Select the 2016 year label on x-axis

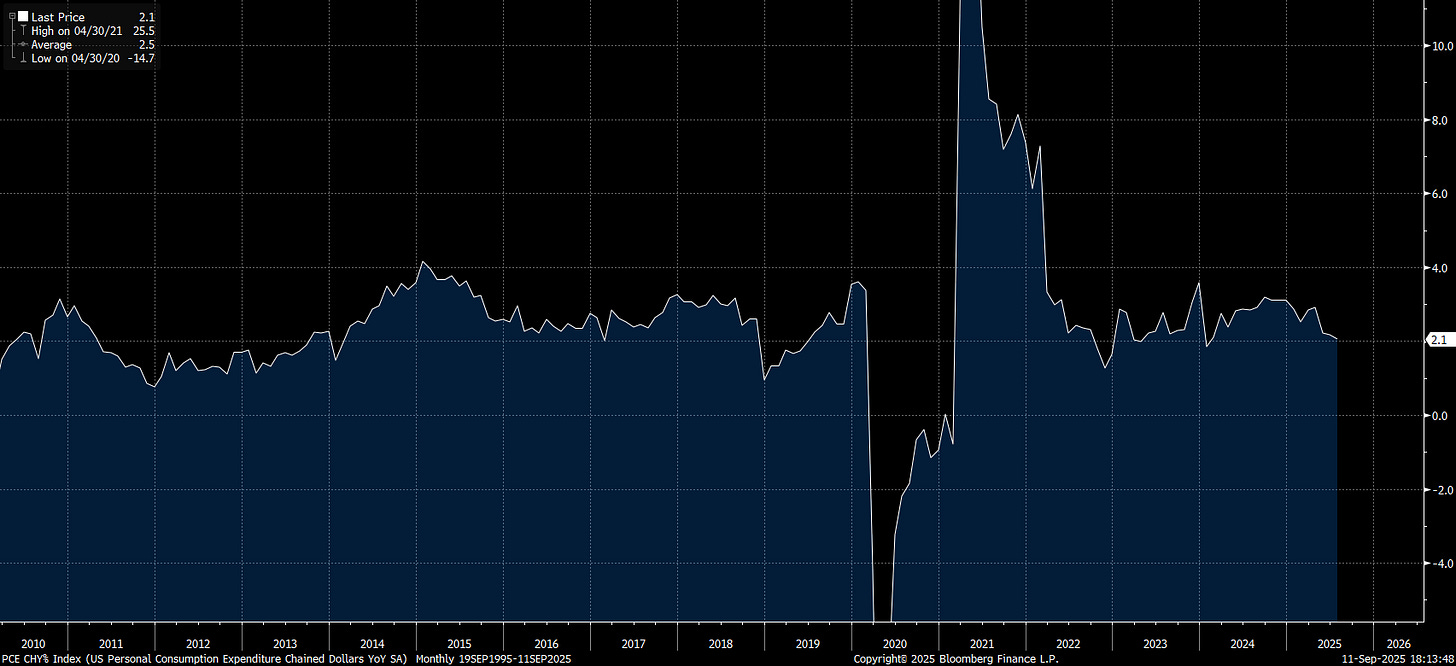546,644
